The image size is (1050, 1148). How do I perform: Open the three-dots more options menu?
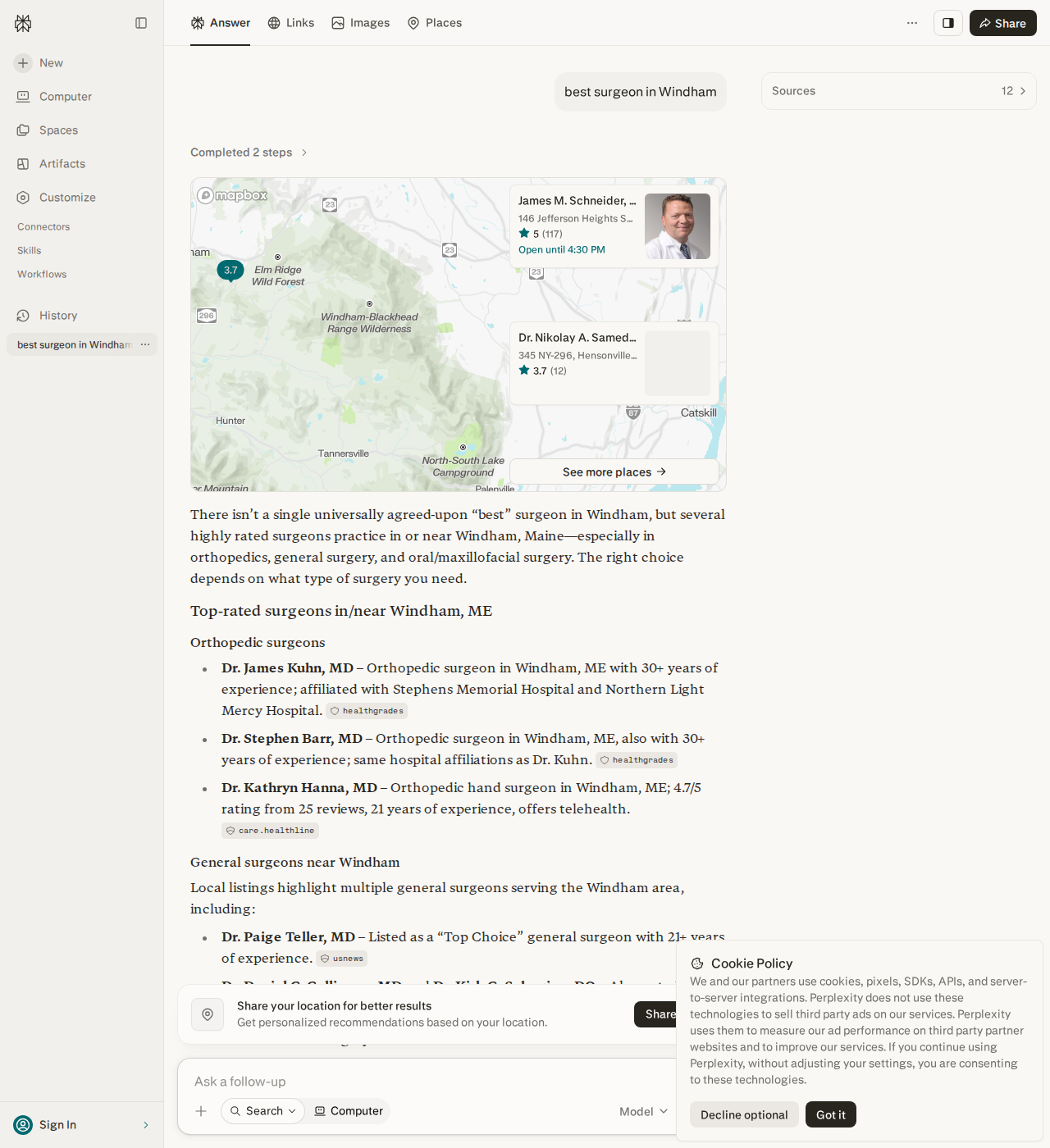tap(912, 23)
